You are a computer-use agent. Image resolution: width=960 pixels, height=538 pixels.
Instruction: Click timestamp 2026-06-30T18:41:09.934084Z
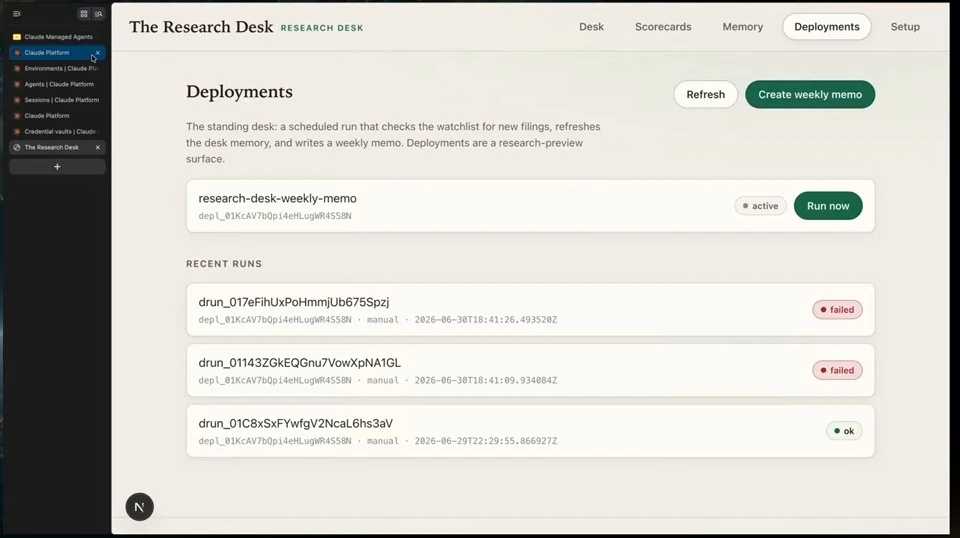coord(486,380)
